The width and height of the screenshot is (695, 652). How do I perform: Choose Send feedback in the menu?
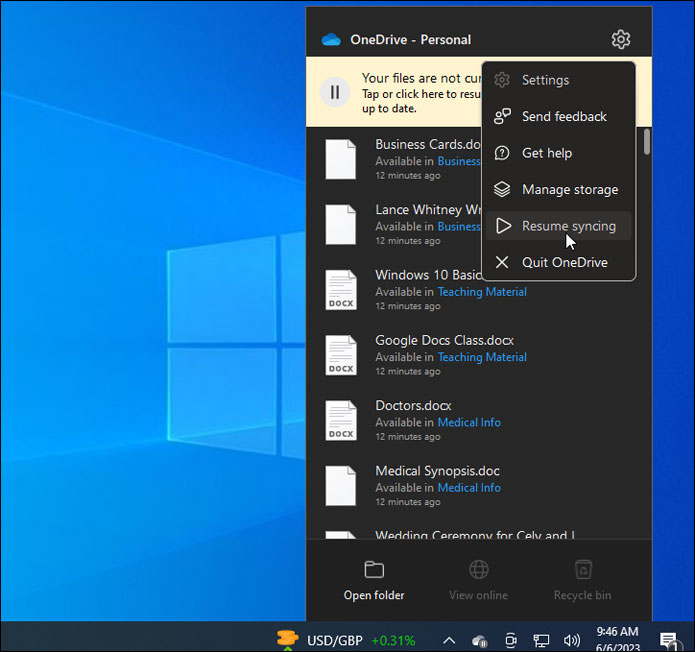(563, 117)
